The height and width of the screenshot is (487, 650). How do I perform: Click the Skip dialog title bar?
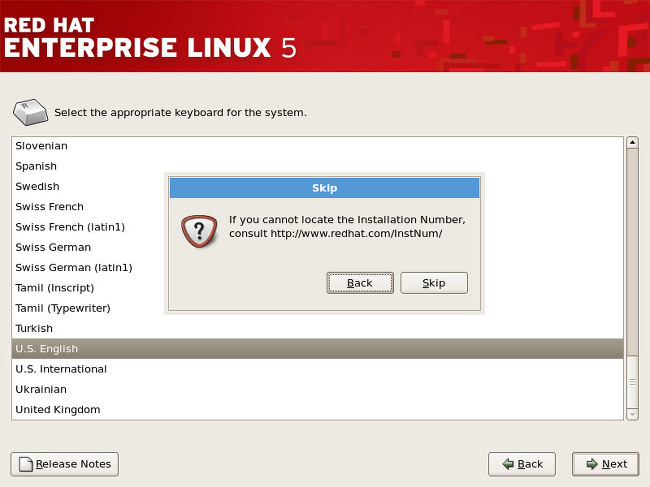click(x=325, y=188)
